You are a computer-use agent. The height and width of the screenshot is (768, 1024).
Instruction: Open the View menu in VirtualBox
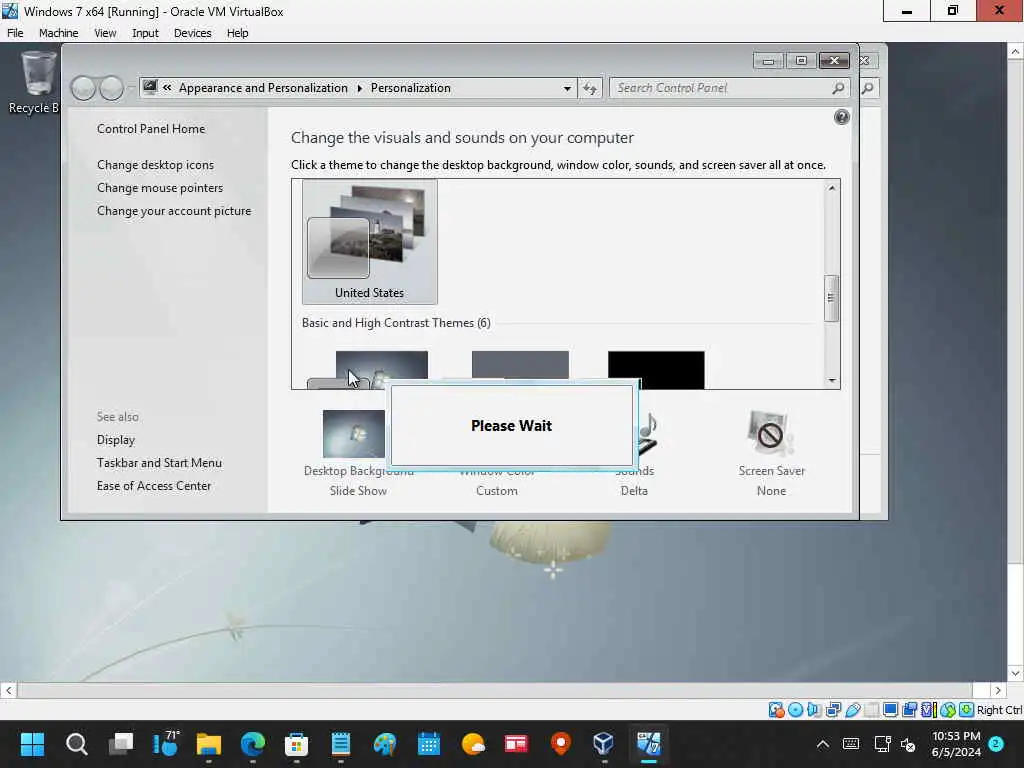(x=105, y=33)
